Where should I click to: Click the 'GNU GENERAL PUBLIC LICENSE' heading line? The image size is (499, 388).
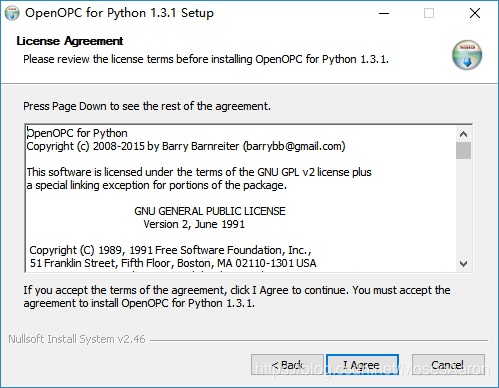(210, 211)
